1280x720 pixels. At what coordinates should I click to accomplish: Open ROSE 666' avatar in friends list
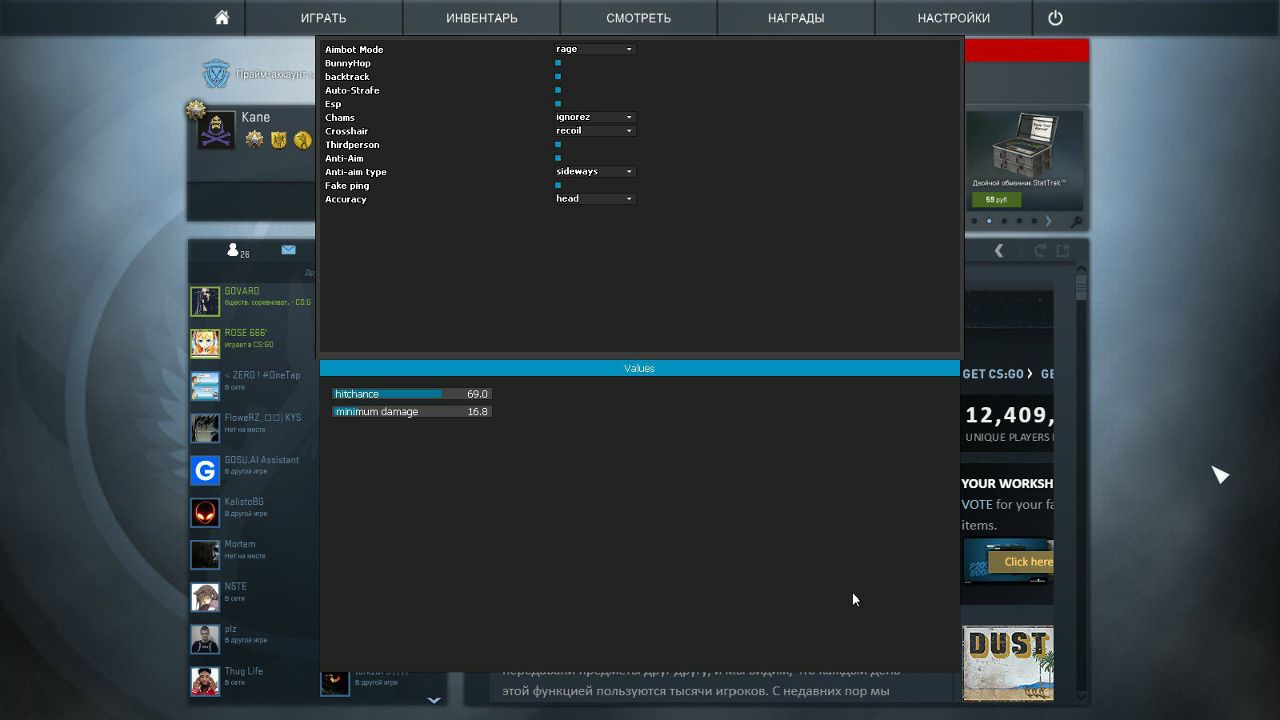[x=205, y=343]
